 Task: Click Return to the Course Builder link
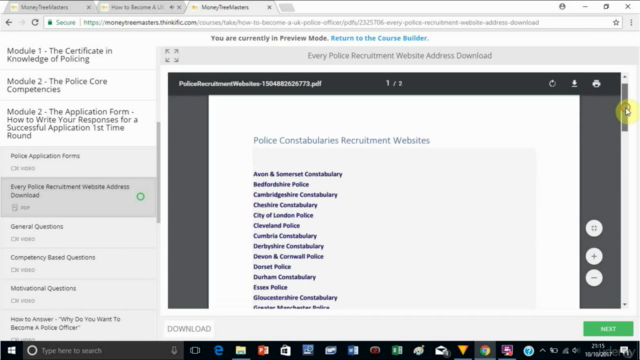click(379, 38)
